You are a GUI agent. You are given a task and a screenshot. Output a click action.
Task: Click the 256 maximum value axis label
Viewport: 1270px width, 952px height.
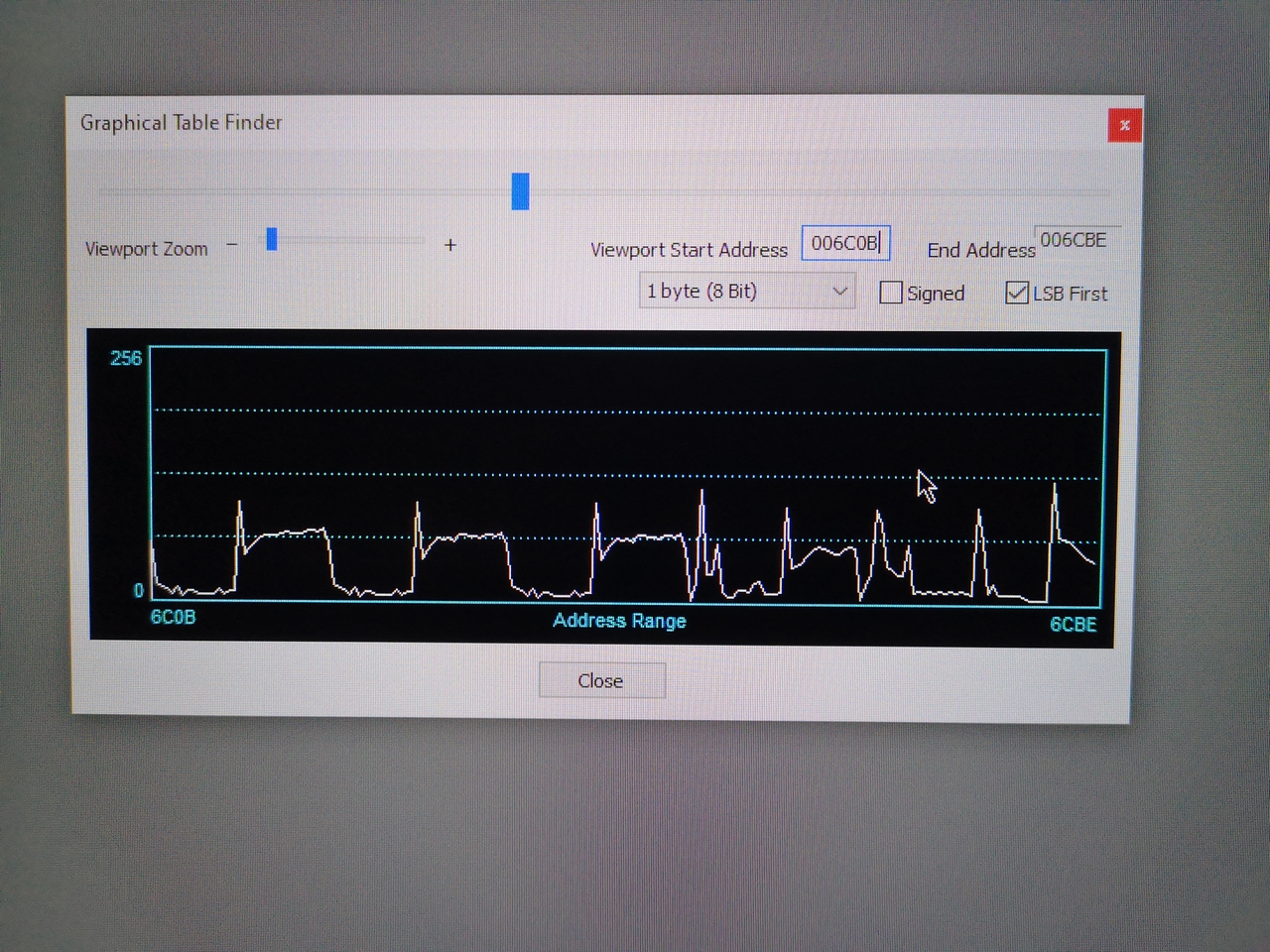pyautogui.click(x=126, y=358)
